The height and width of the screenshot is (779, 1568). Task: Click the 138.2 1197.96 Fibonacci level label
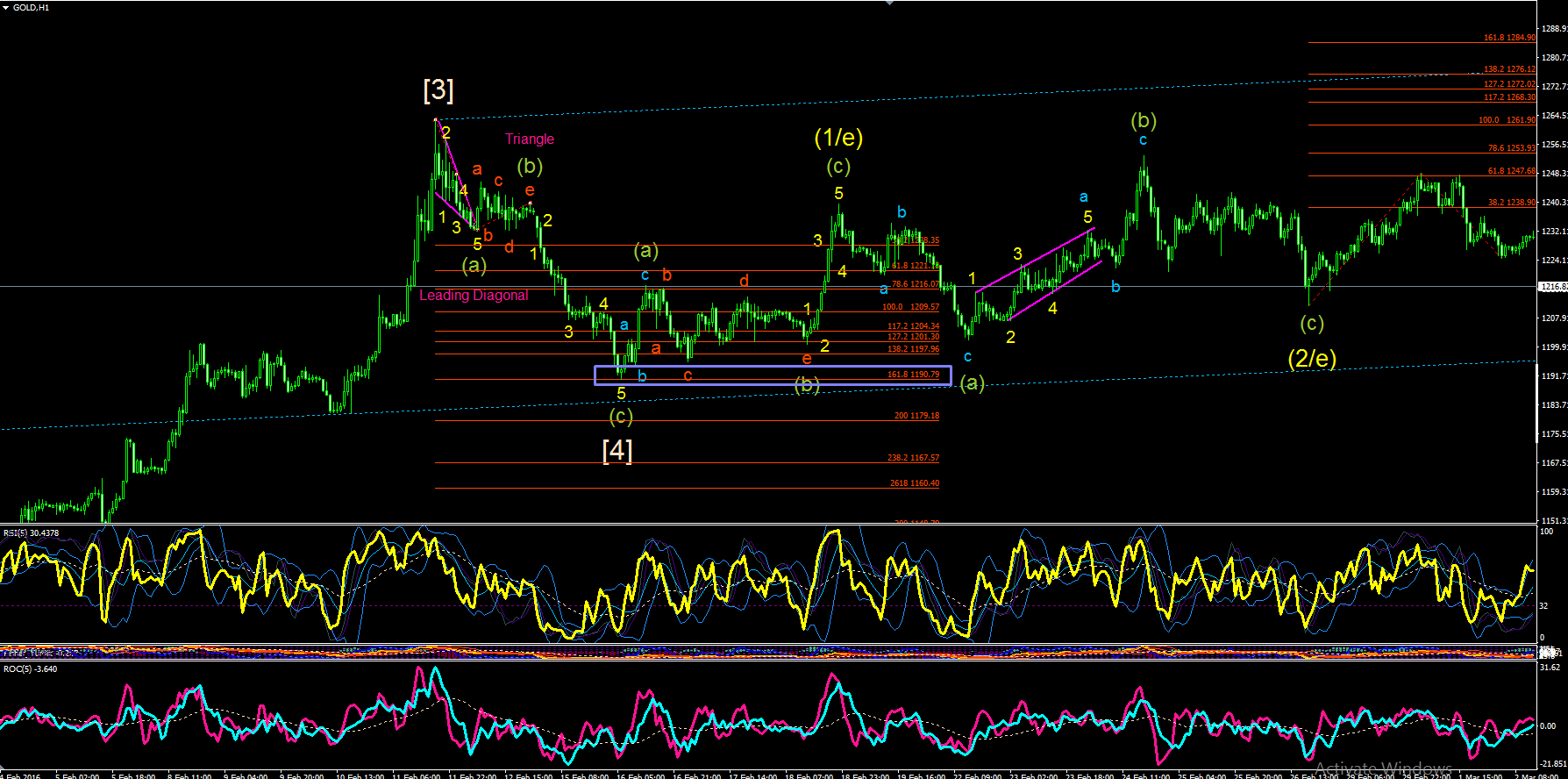pyautogui.click(x=913, y=349)
